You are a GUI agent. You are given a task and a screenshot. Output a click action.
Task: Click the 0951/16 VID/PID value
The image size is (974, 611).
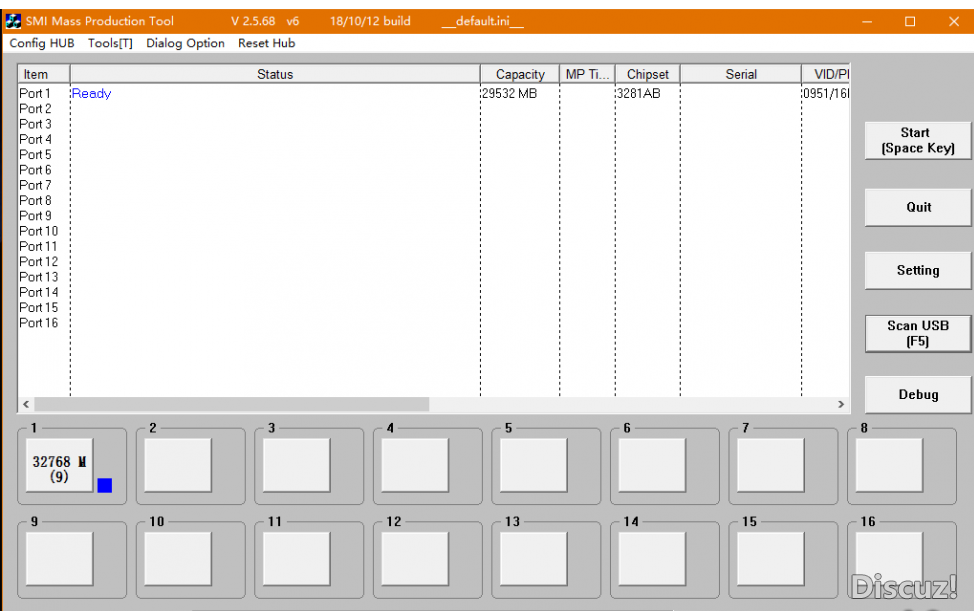tap(826, 93)
